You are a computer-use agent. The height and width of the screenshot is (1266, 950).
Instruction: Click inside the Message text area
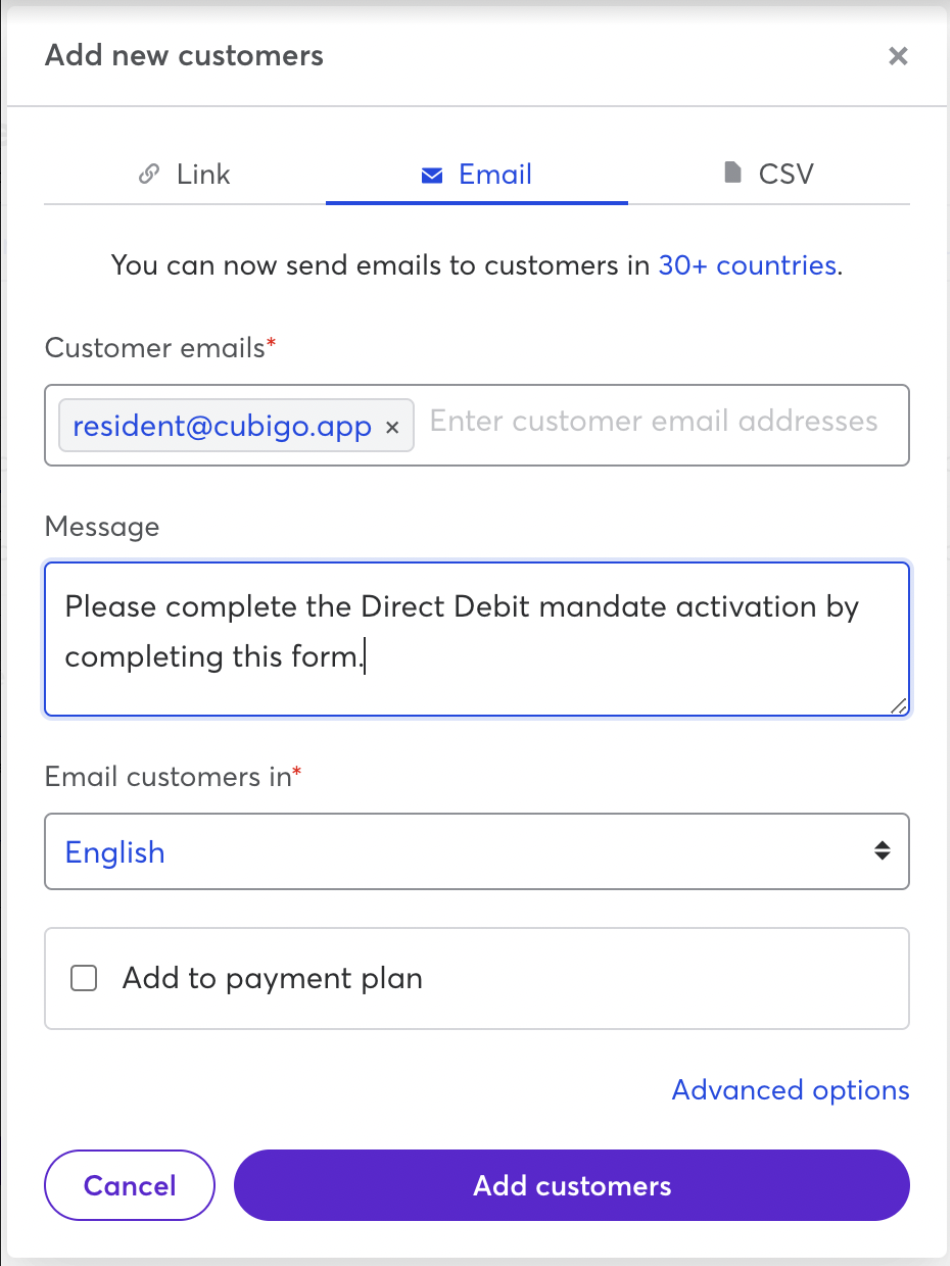(477, 639)
